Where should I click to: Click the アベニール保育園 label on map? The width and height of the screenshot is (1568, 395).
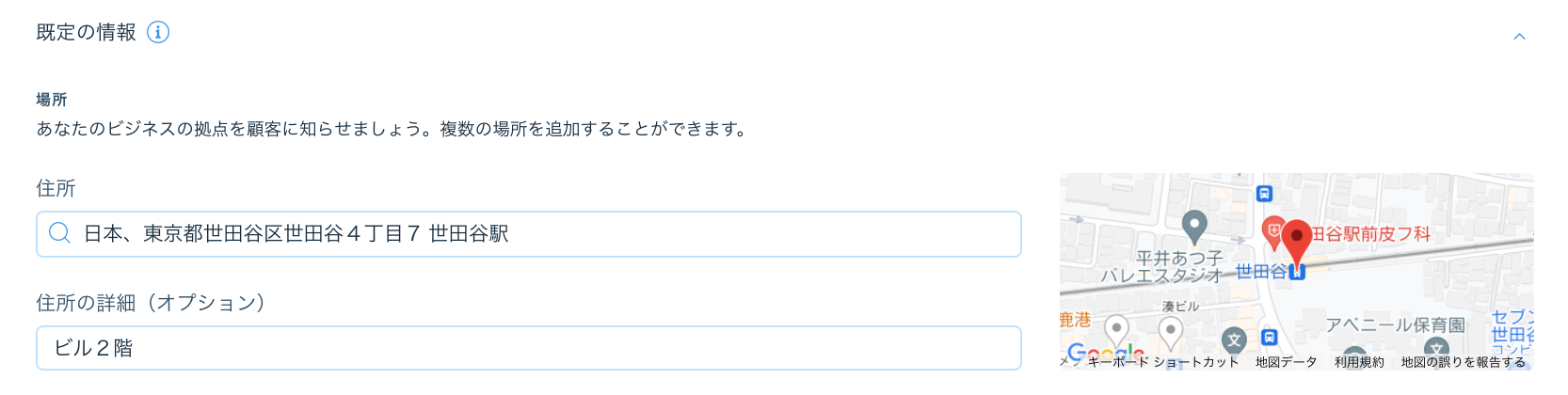point(1395,325)
